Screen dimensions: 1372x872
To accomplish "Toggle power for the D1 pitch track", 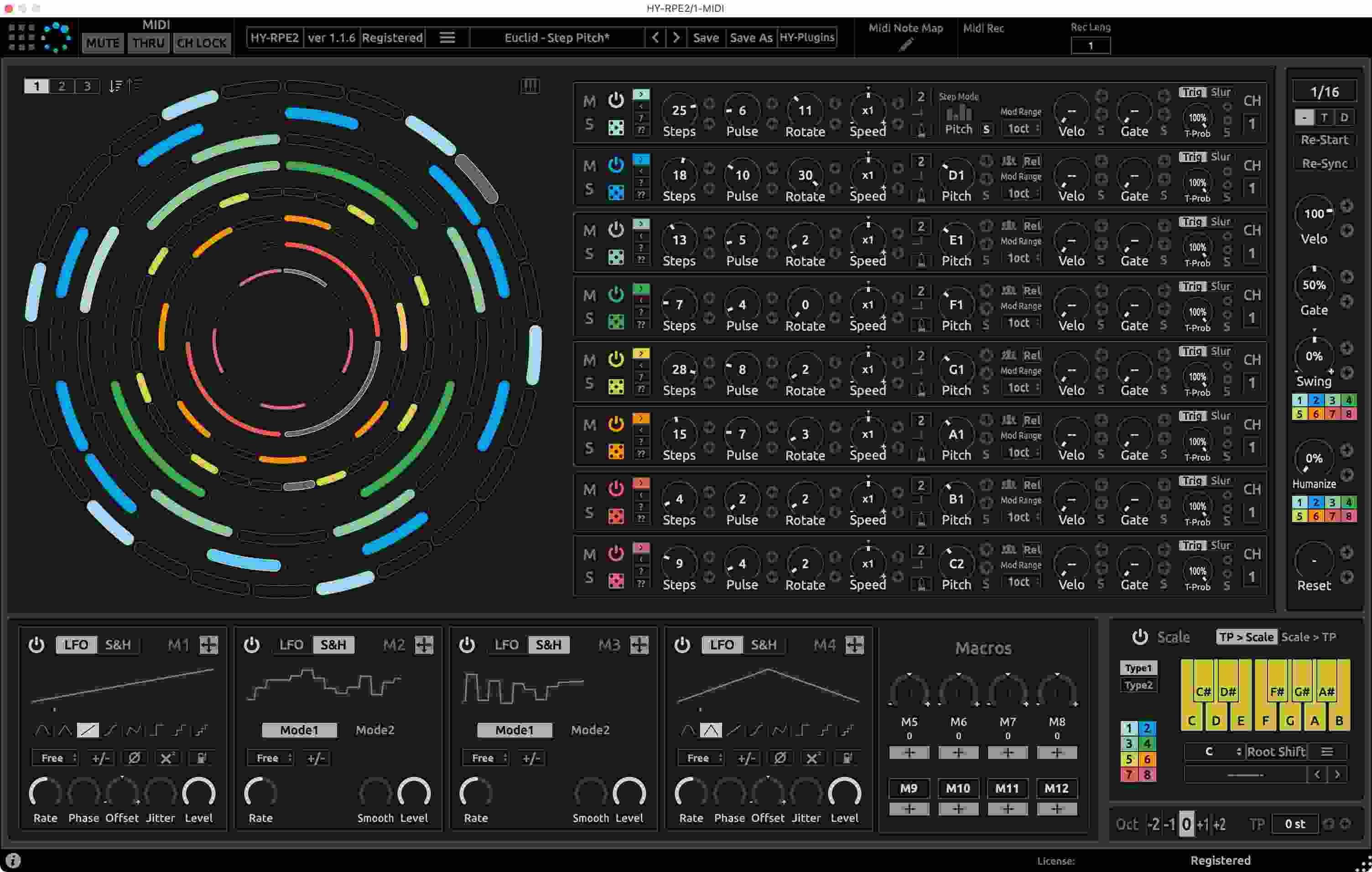I will [x=615, y=165].
